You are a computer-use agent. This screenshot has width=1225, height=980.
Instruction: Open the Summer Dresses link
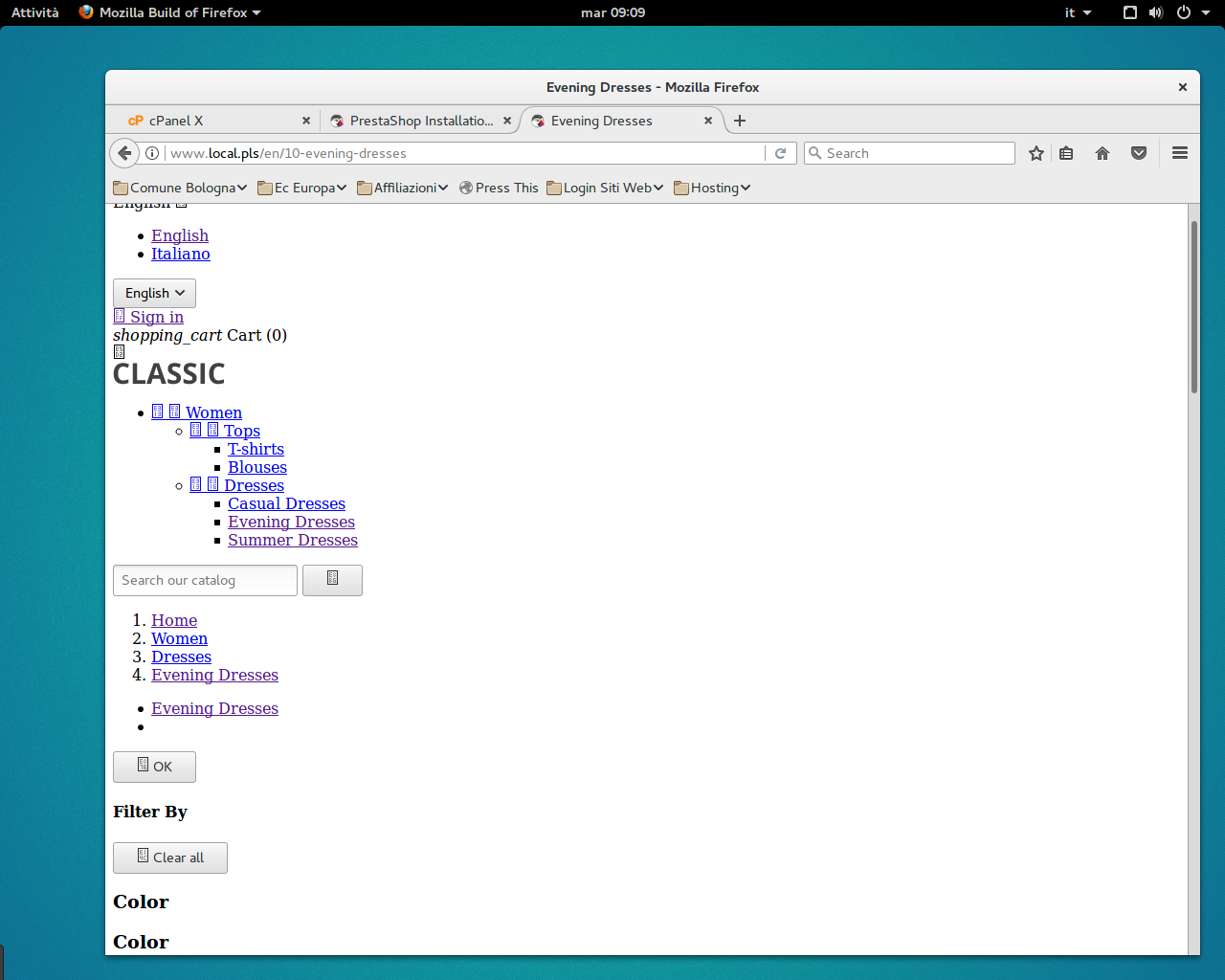coord(293,540)
